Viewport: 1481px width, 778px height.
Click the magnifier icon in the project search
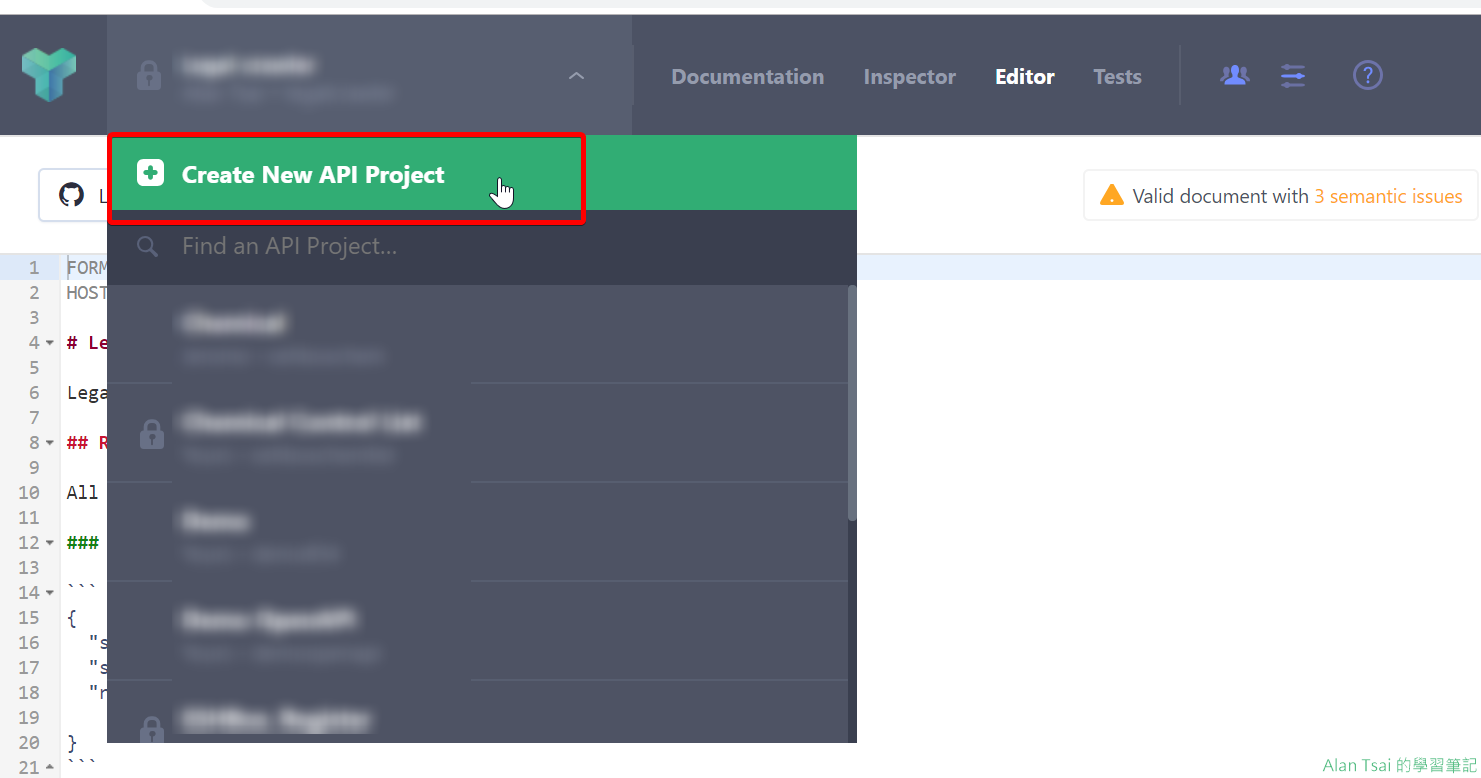pos(148,247)
